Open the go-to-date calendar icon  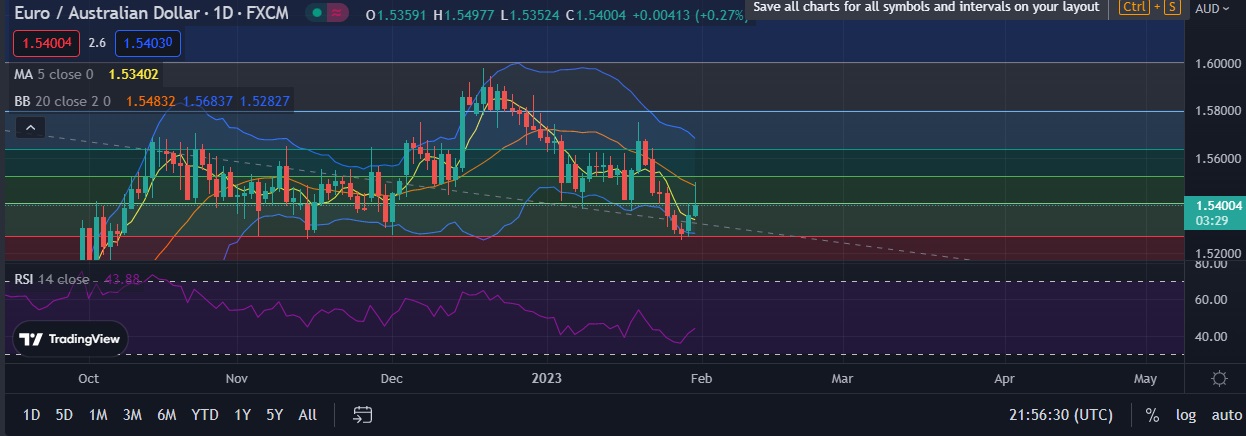pos(363,414)
